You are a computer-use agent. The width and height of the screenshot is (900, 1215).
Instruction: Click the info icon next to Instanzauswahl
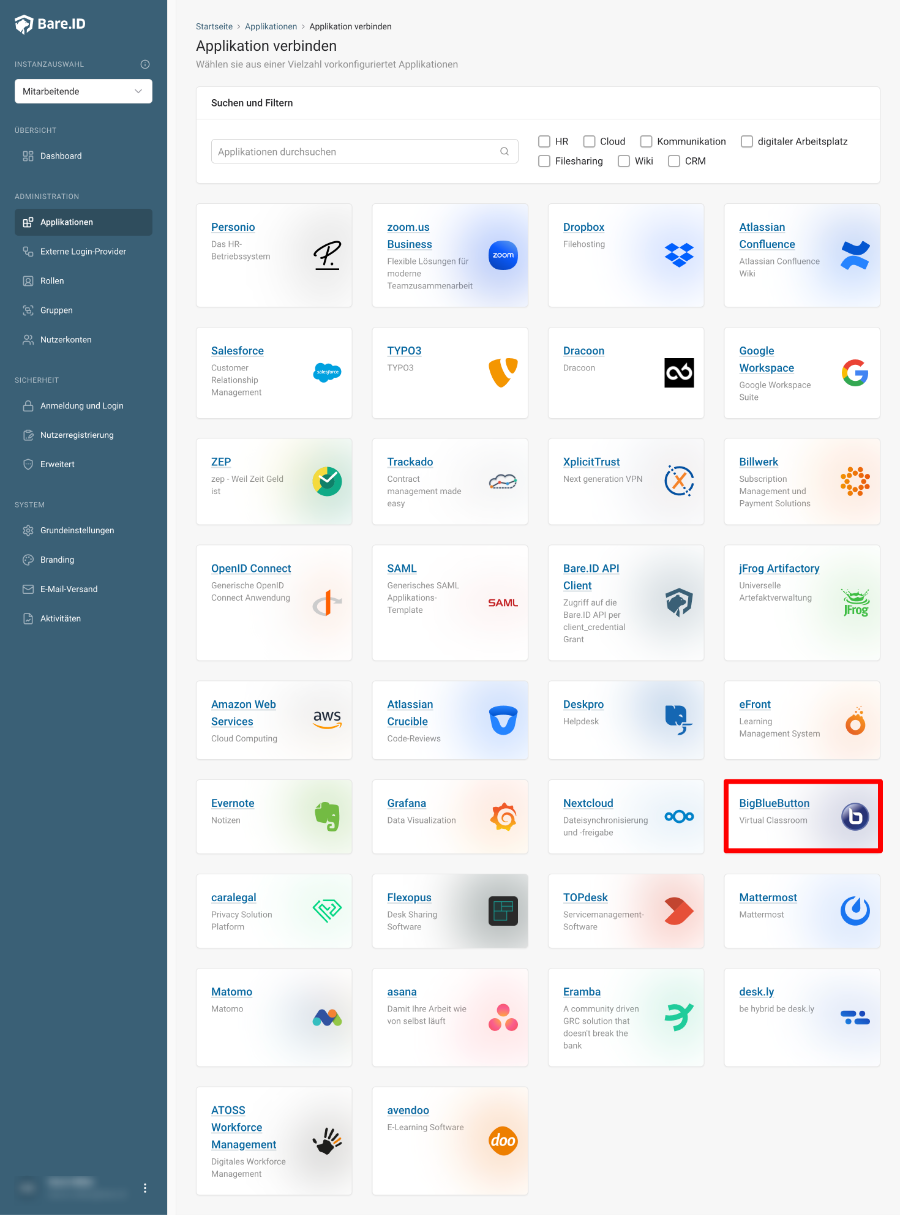pos(145,64)
